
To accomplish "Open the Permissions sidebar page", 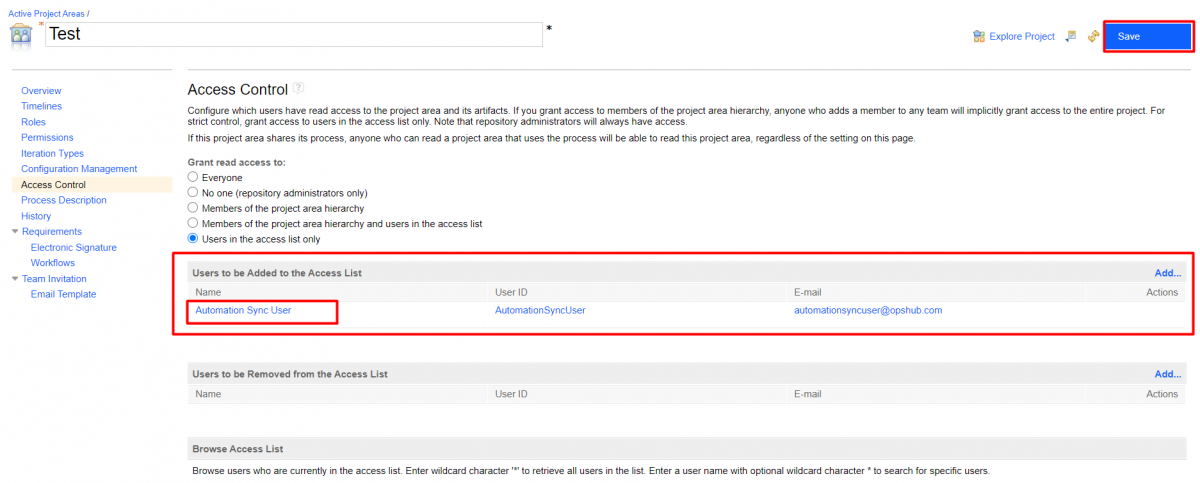I will [47, 138].
